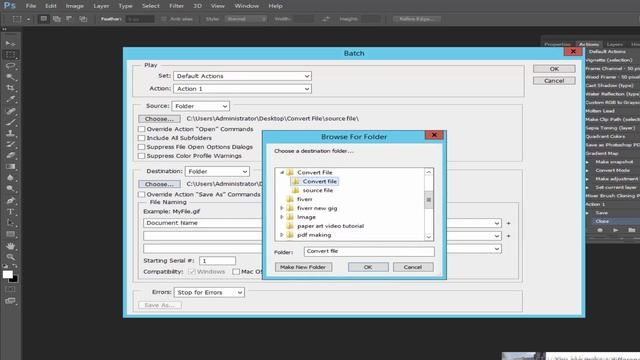Click Subtract from selection icon in options bar
Viewport: 640px width, 360px height.
point(69,19)
